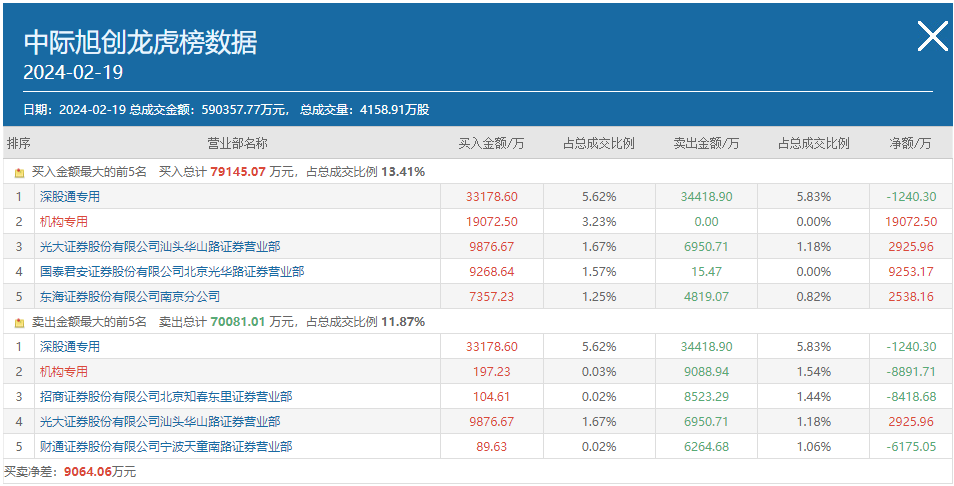Open 机构专用 in the top-sell section
The height and width of the screenshot is (486, 954).
pos(64,371)
